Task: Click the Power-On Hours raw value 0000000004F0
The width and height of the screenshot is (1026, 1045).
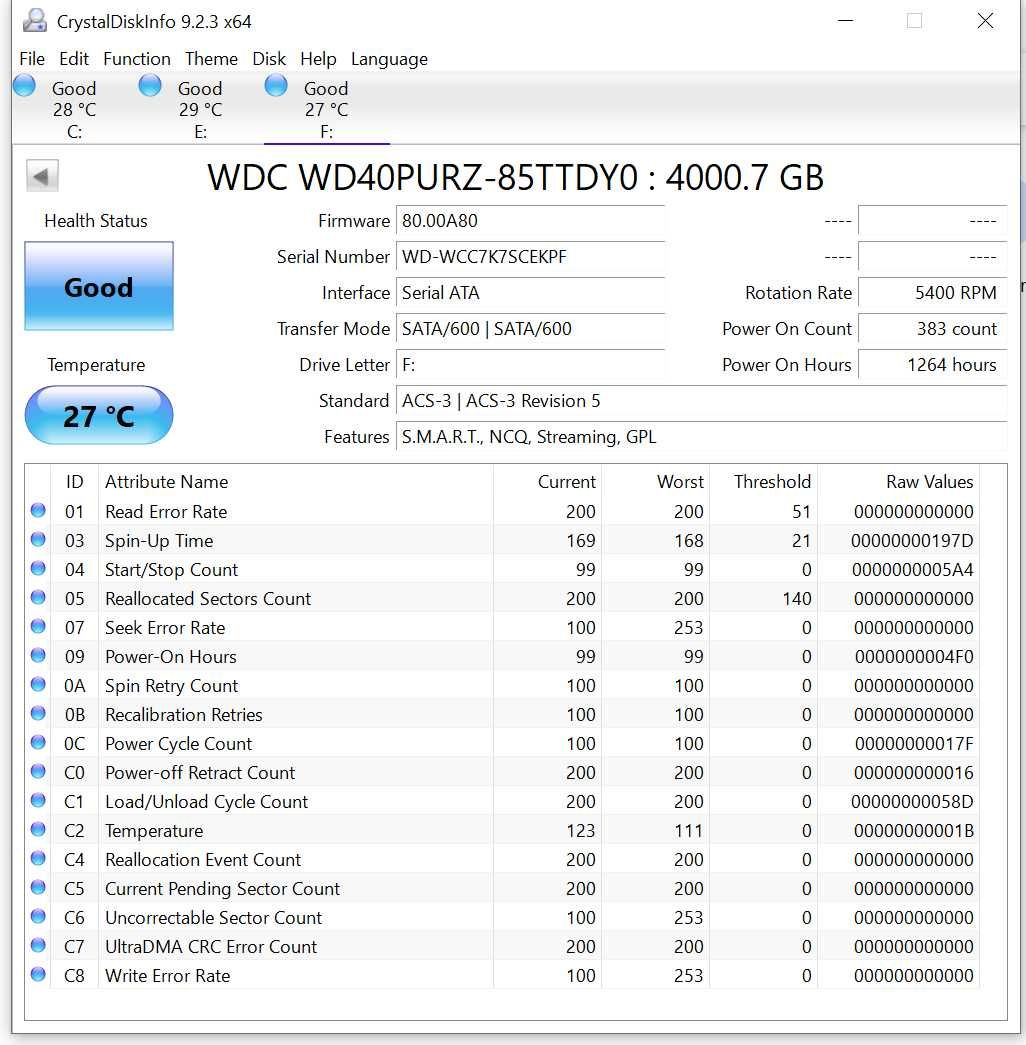Action: point(913,656)
